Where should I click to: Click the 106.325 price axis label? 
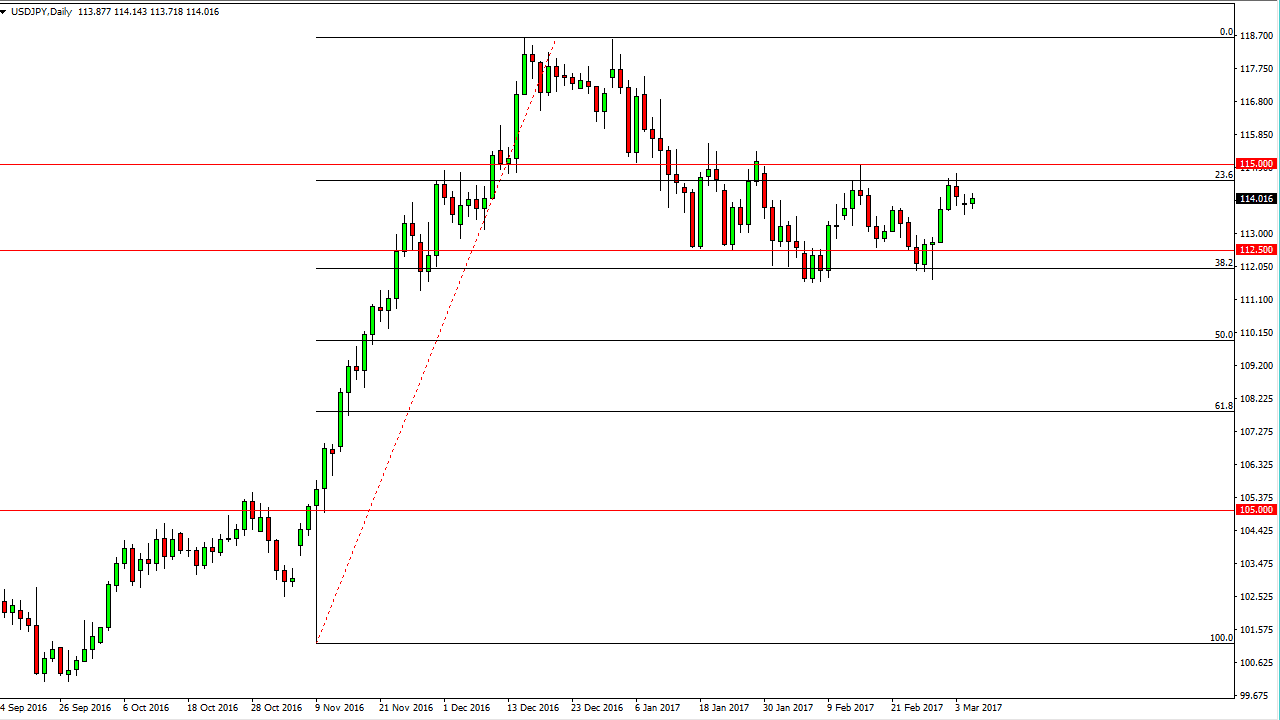click(x=1255, y=465)
